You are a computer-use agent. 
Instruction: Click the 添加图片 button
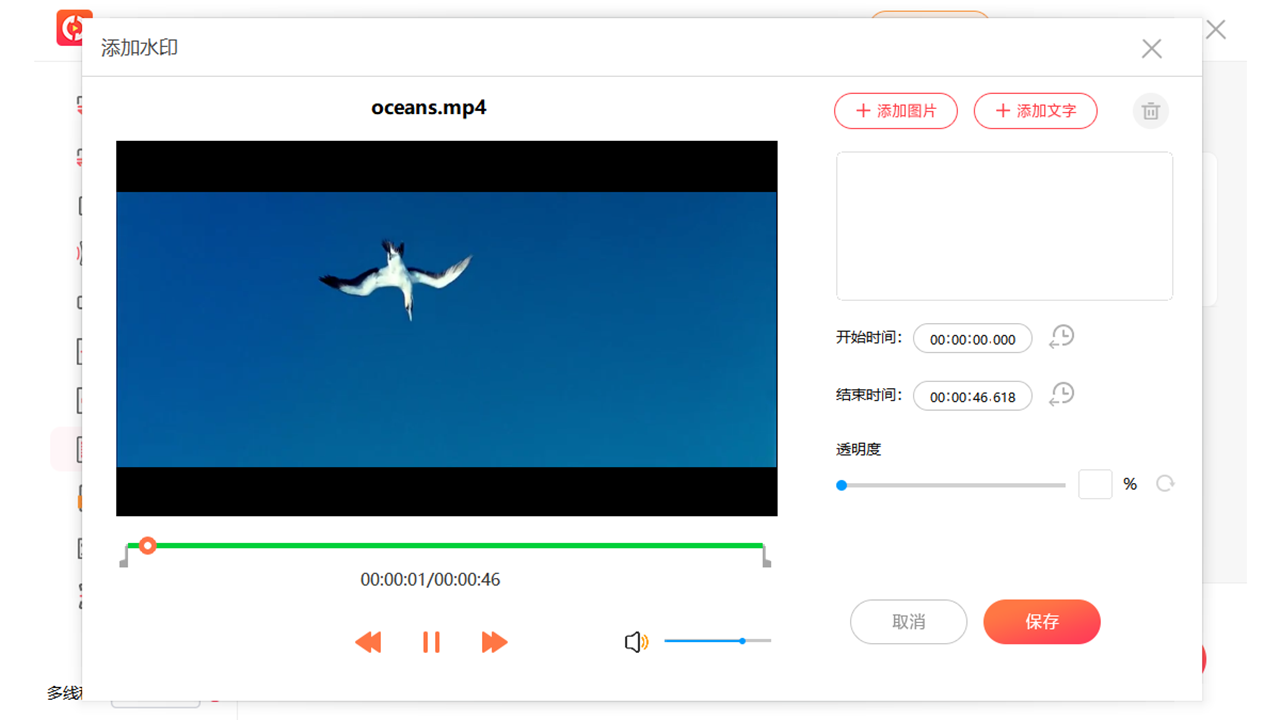click(x=896, y=111)
